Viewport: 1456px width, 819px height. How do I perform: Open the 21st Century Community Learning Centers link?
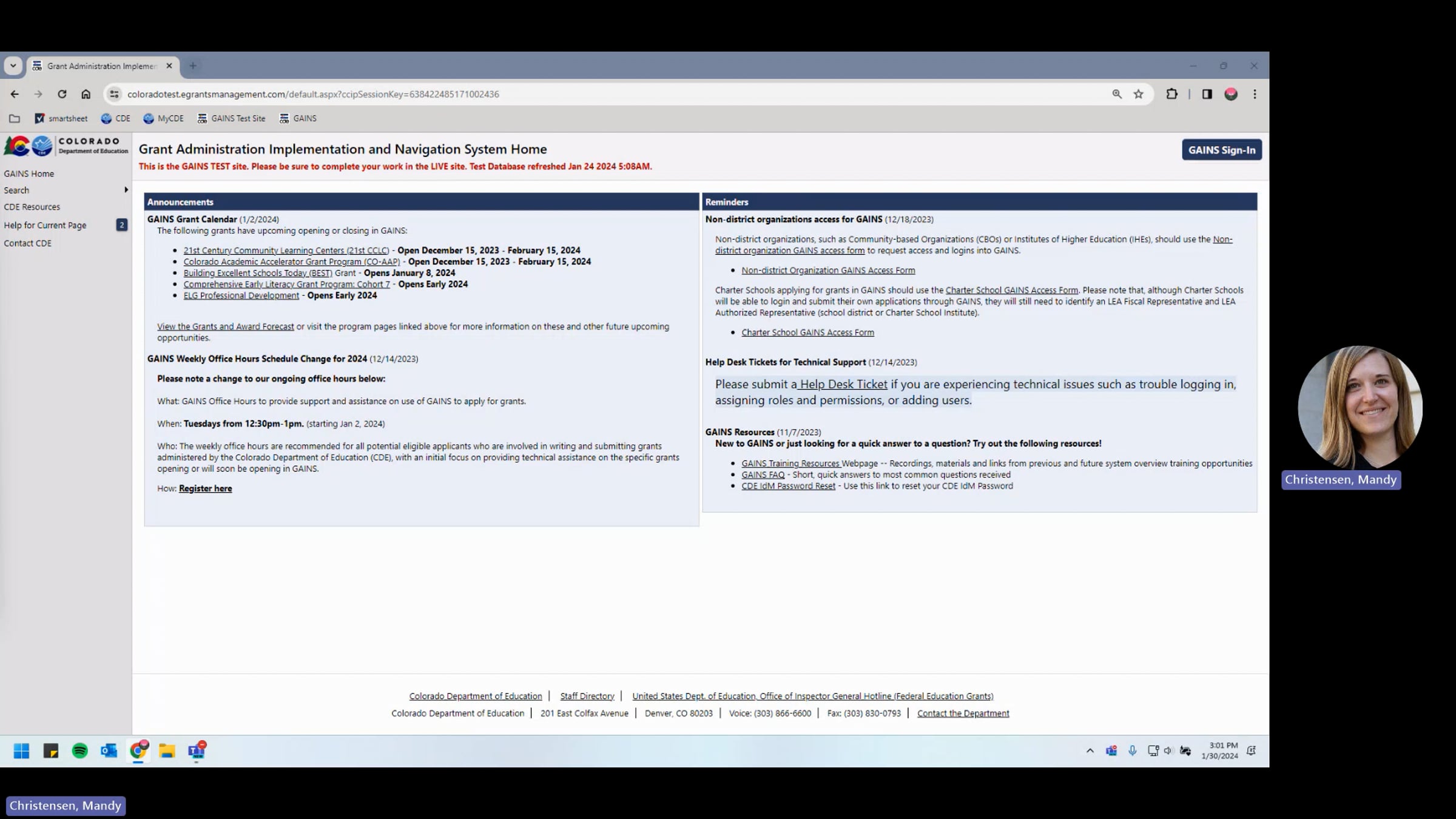coord(286,251)
